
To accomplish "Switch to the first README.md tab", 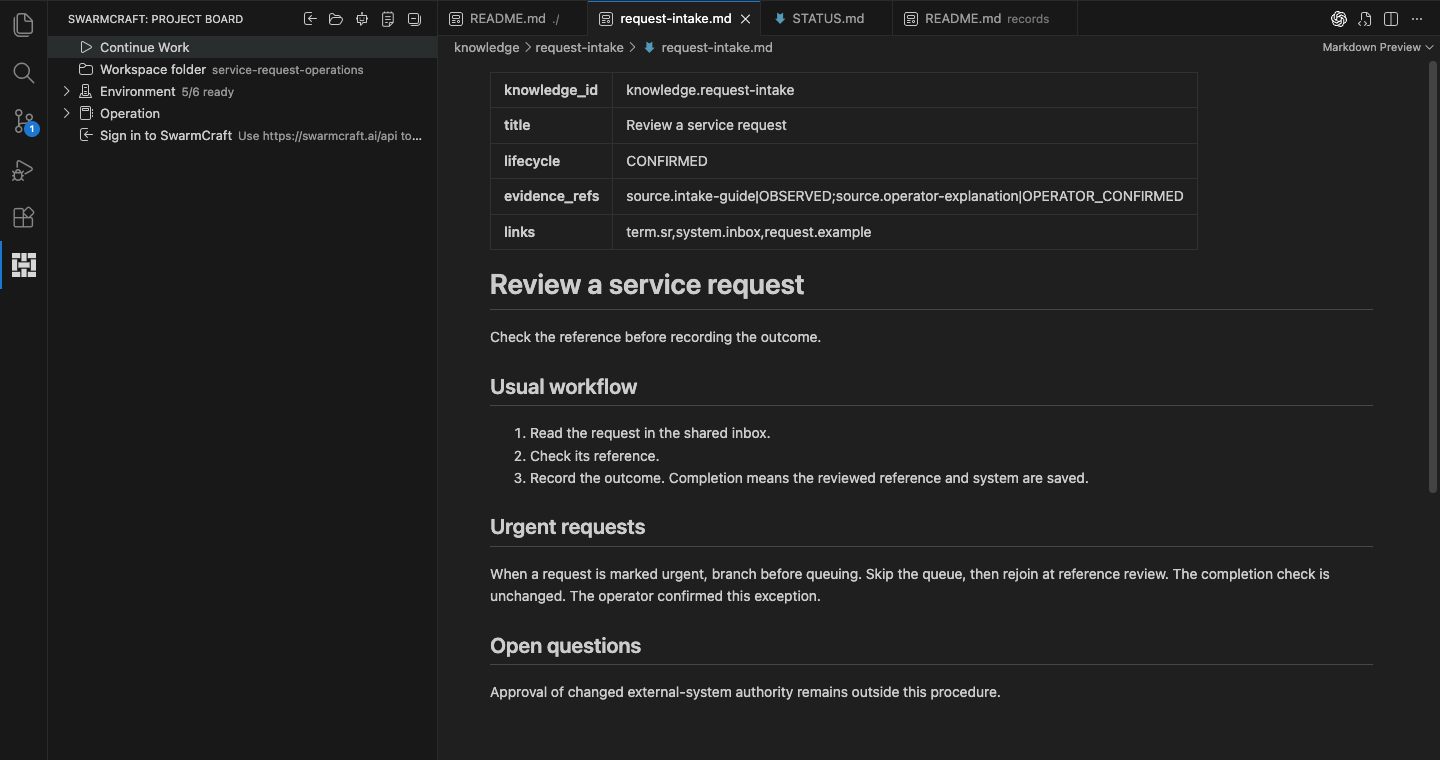I will (512, 19).
